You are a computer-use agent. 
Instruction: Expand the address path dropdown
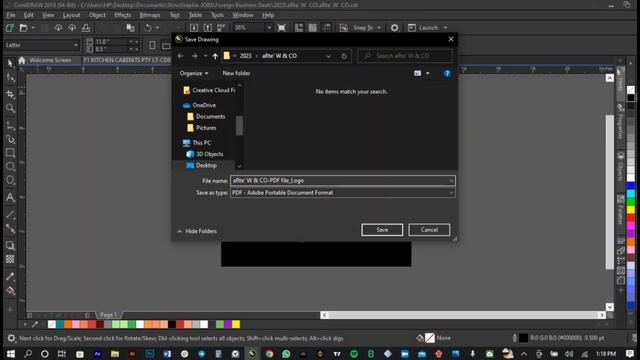pos(328,56)
